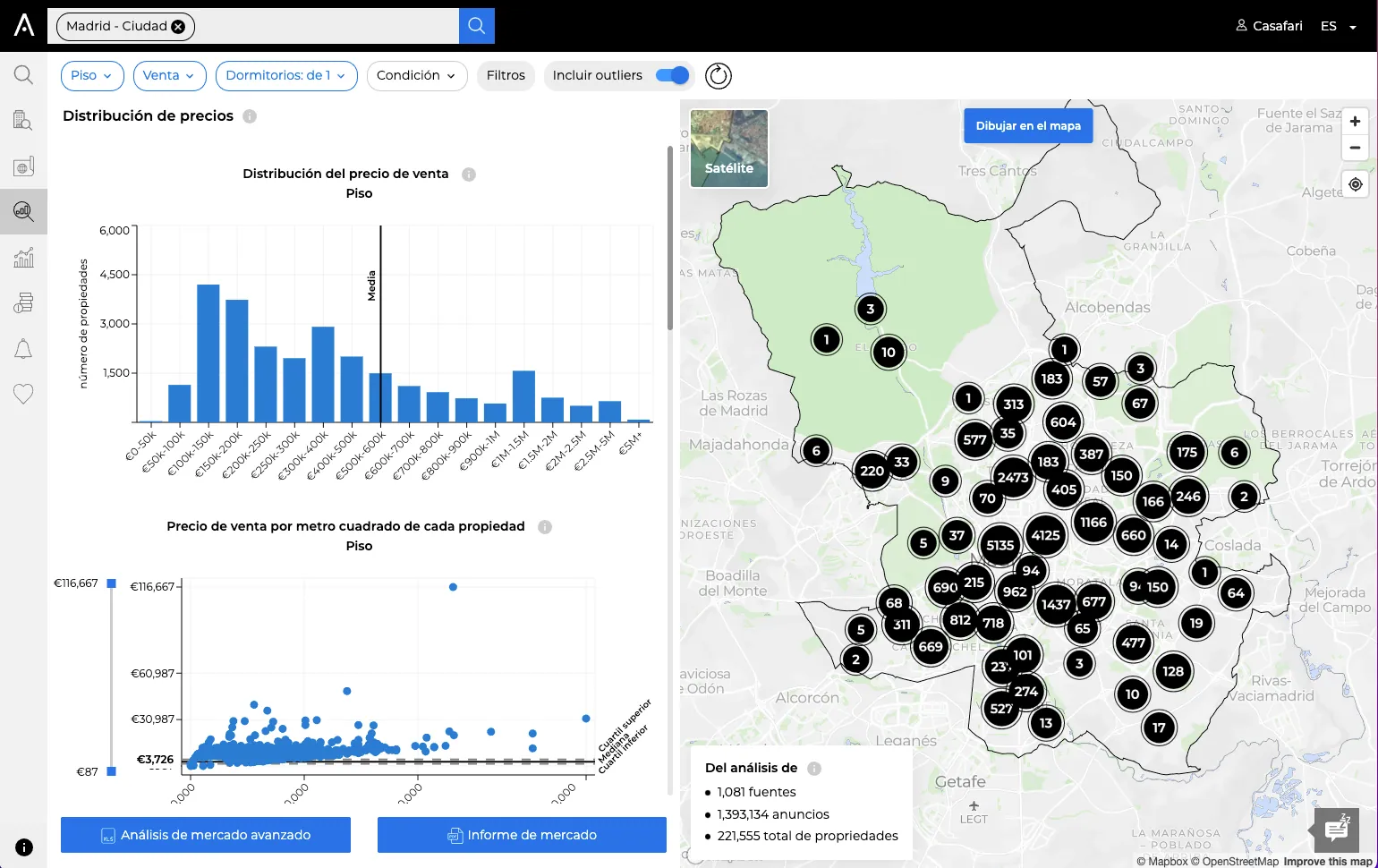Open the bar chart statistics sidebar icon
1378x868 pixels.
[23, 258]
